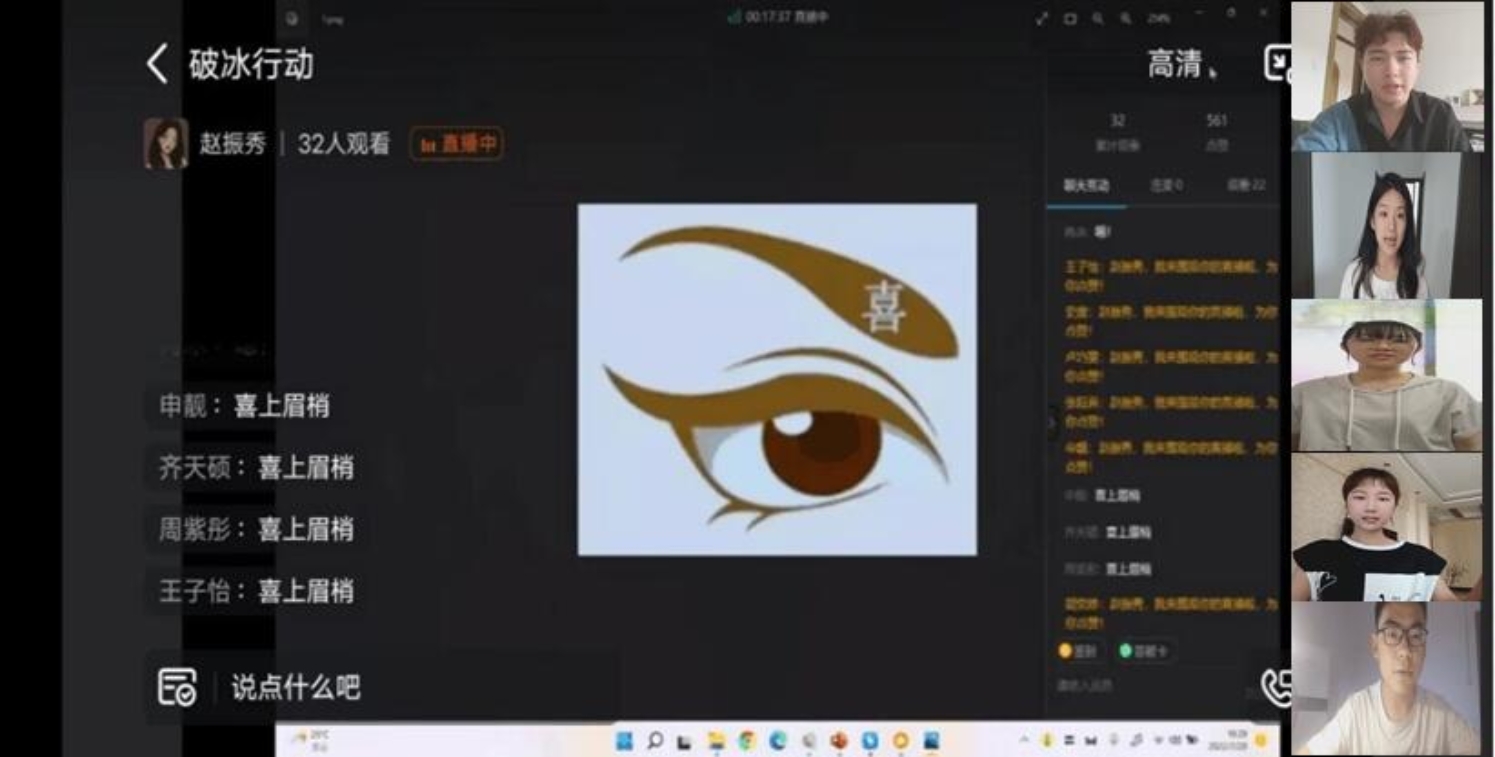Click the 说点什么吧 comment input
Image resolution: width=1495 pixels, height=757 pixels.
[296, 687]
